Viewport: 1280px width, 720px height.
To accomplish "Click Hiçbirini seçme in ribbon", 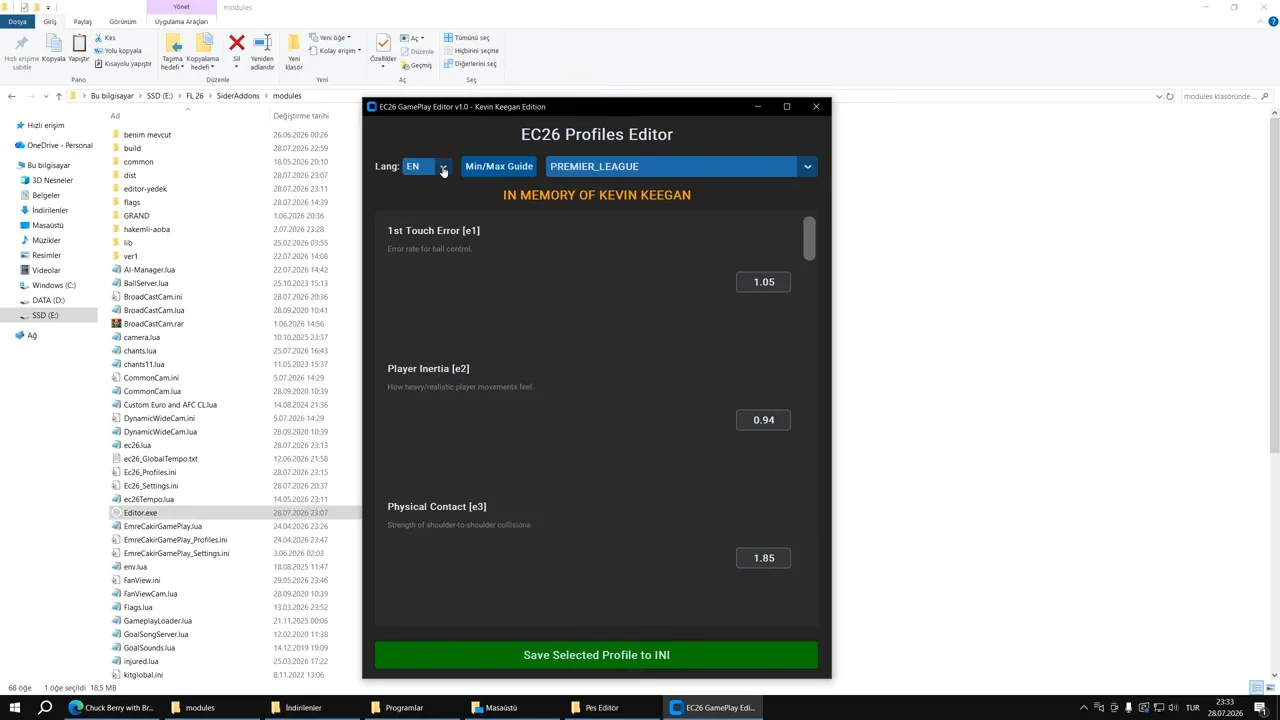I will (471, 51).
